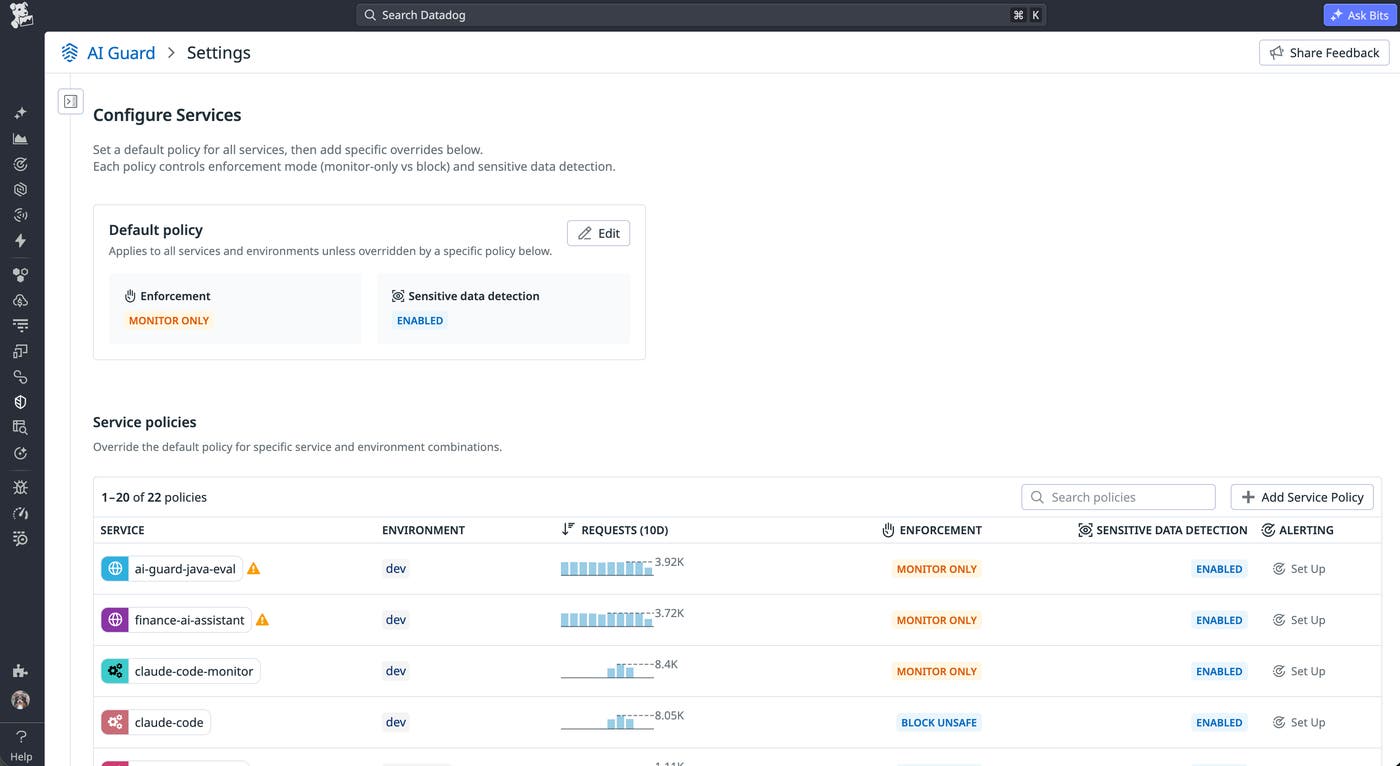Click warning triangle beside ai-guard-java-eval
1400x766 pixels.
coord(254,569)
